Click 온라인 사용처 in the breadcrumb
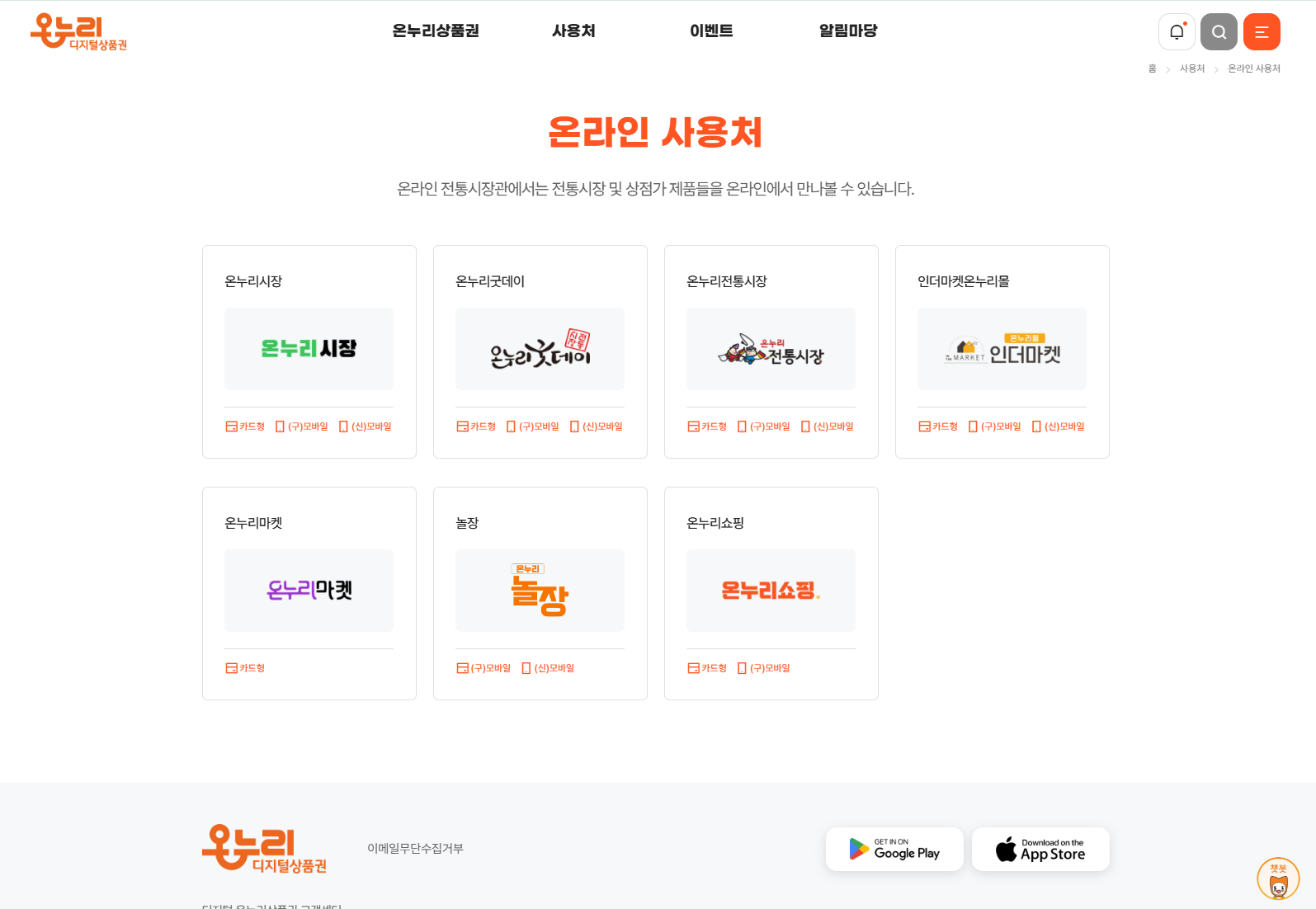This screenshot has width=1316, height=909. pos(1254,68)
